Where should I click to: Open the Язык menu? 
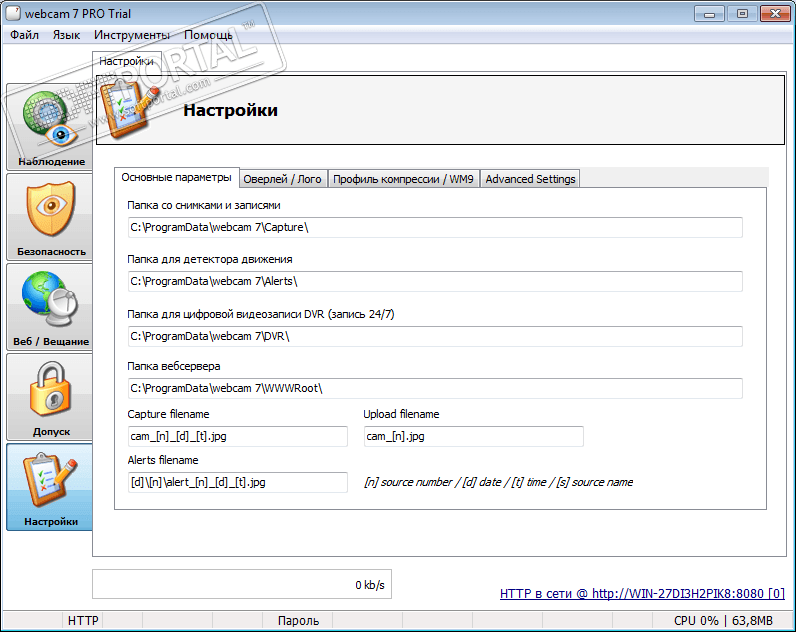67,35
